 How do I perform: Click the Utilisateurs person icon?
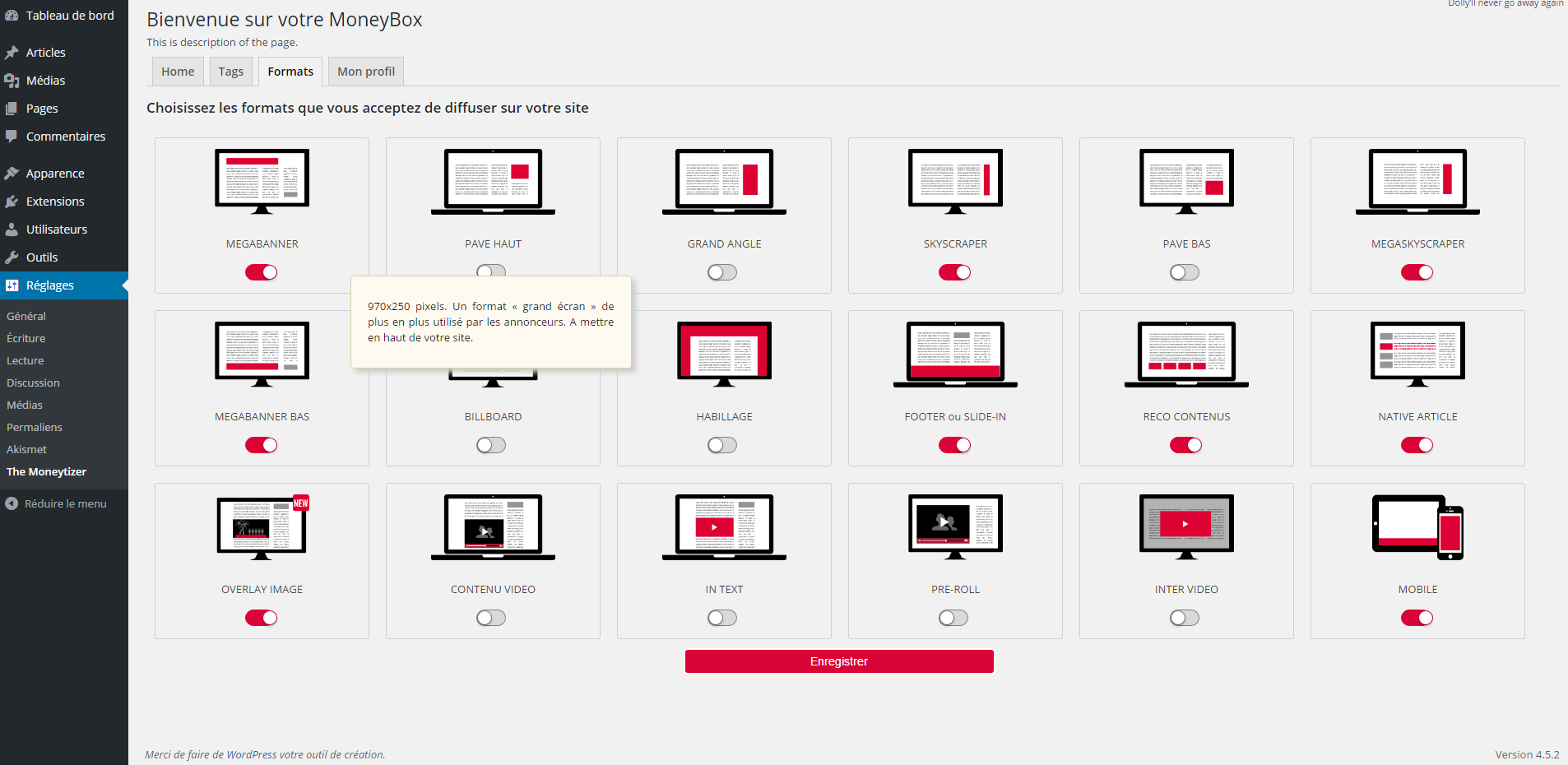(12, 229)
